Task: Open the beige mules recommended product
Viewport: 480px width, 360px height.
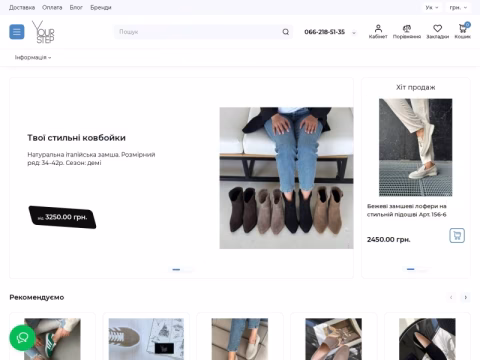Action: (x=333, y=339)
